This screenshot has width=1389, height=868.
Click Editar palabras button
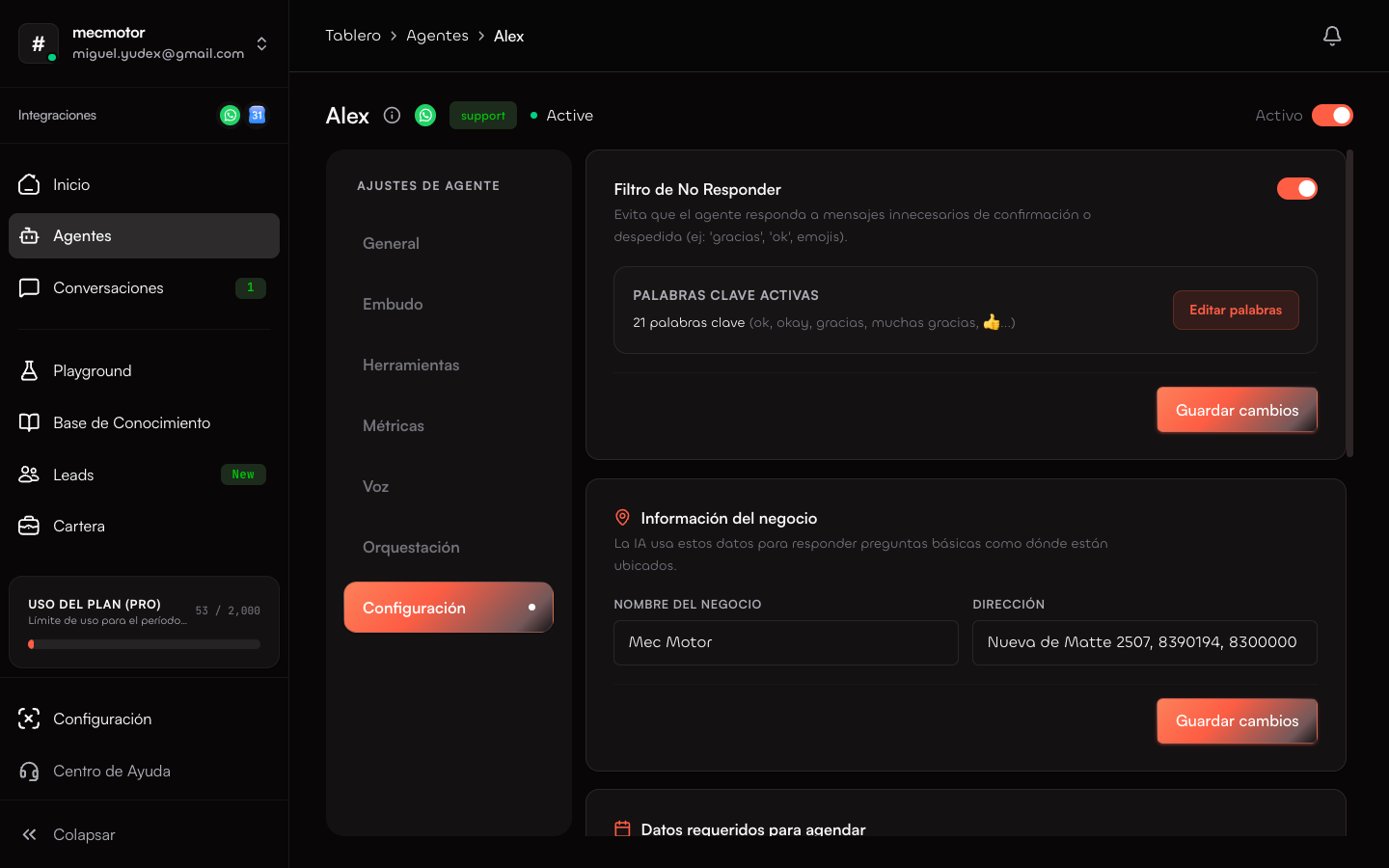(x=1236, y=310)
